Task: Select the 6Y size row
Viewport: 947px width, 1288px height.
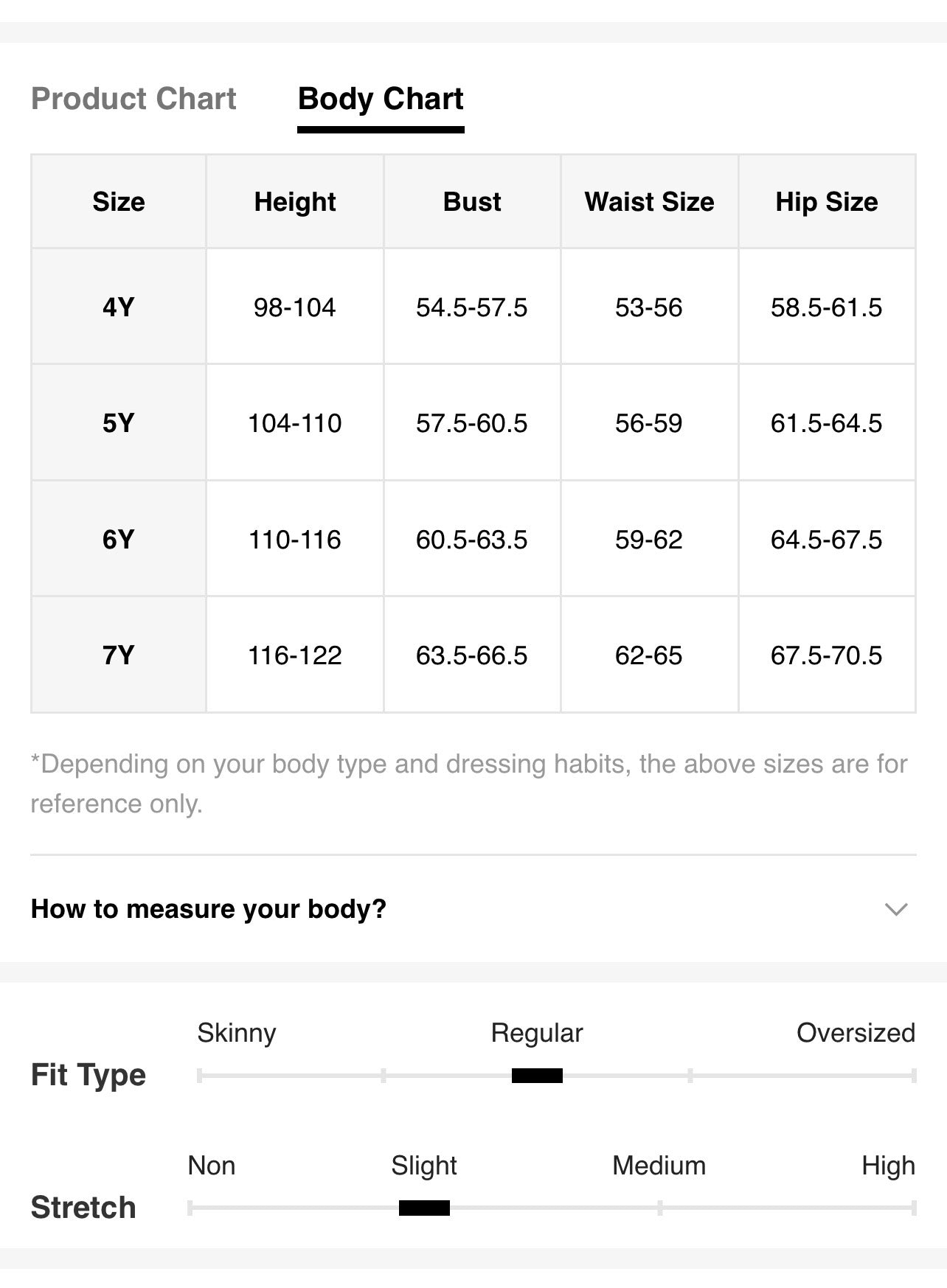Action: [473, 539]
